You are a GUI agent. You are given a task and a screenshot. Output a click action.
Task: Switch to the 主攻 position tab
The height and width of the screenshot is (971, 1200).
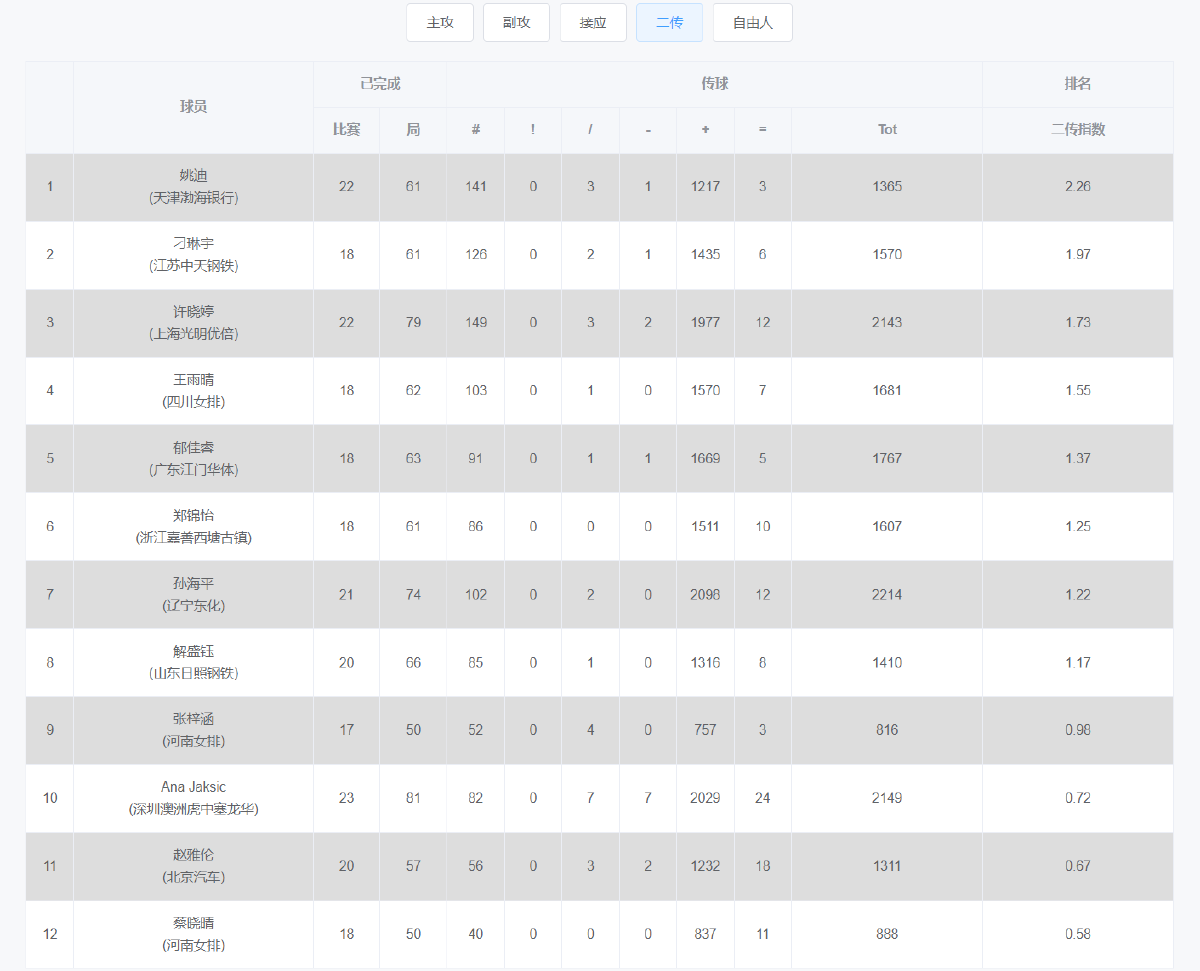click(440, 22)
